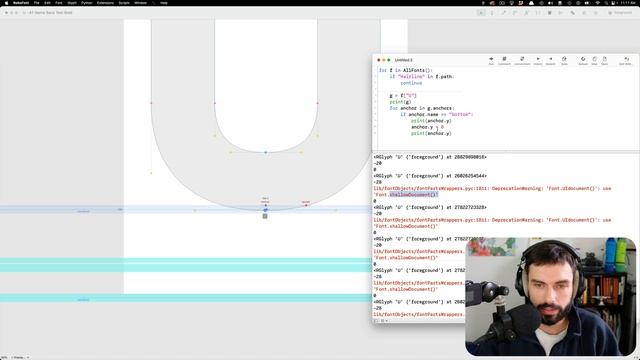Click the Untitled 3 window title
This screenshot has width=640, height=360.
click(x=404, y=60)
